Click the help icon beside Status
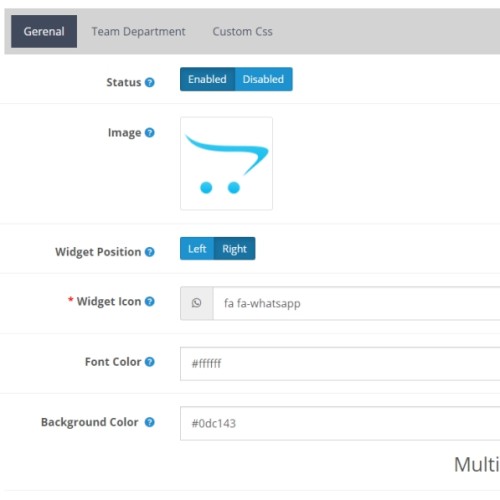This screenshot has width=500, height=500. point(150,82)
